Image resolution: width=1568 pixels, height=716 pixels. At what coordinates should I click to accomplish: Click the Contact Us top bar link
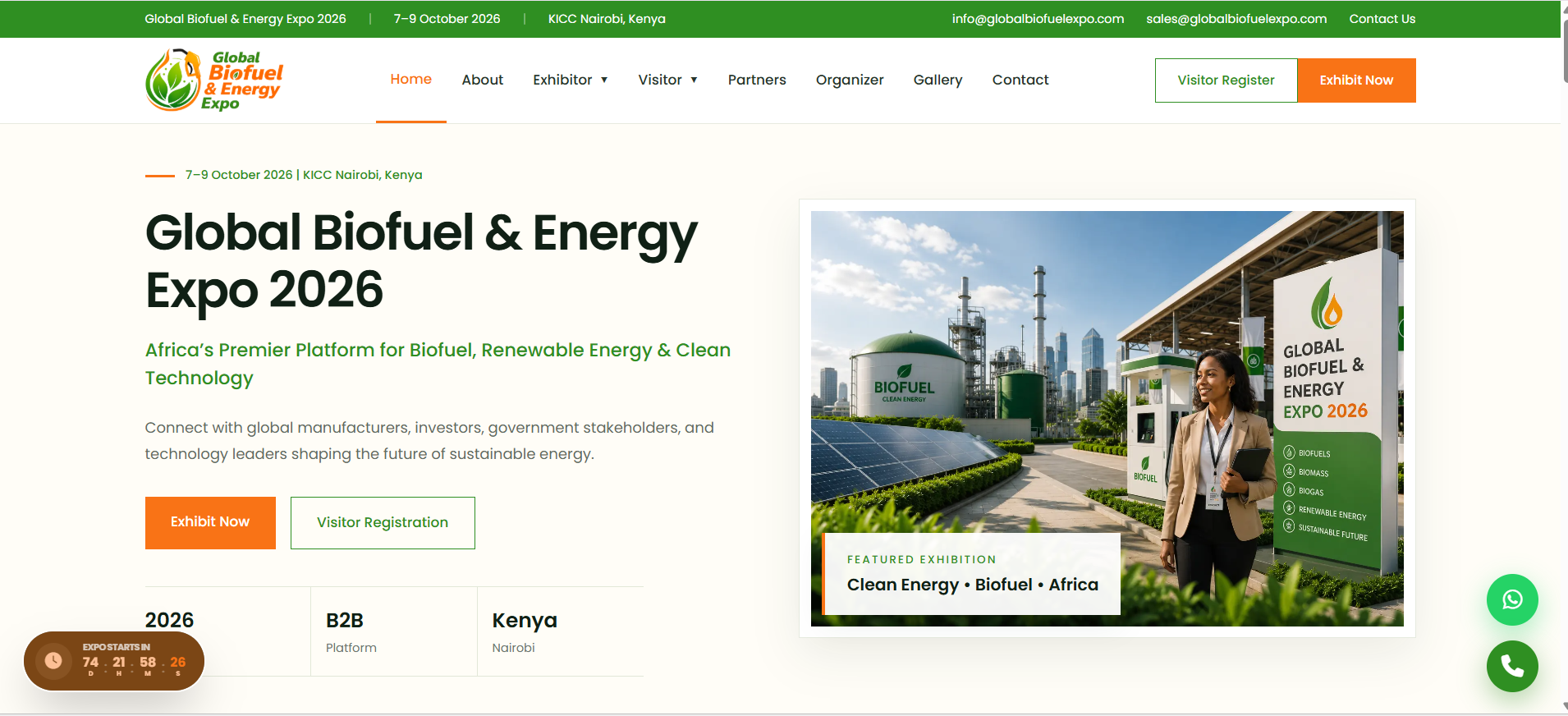tap(1382, 19)
